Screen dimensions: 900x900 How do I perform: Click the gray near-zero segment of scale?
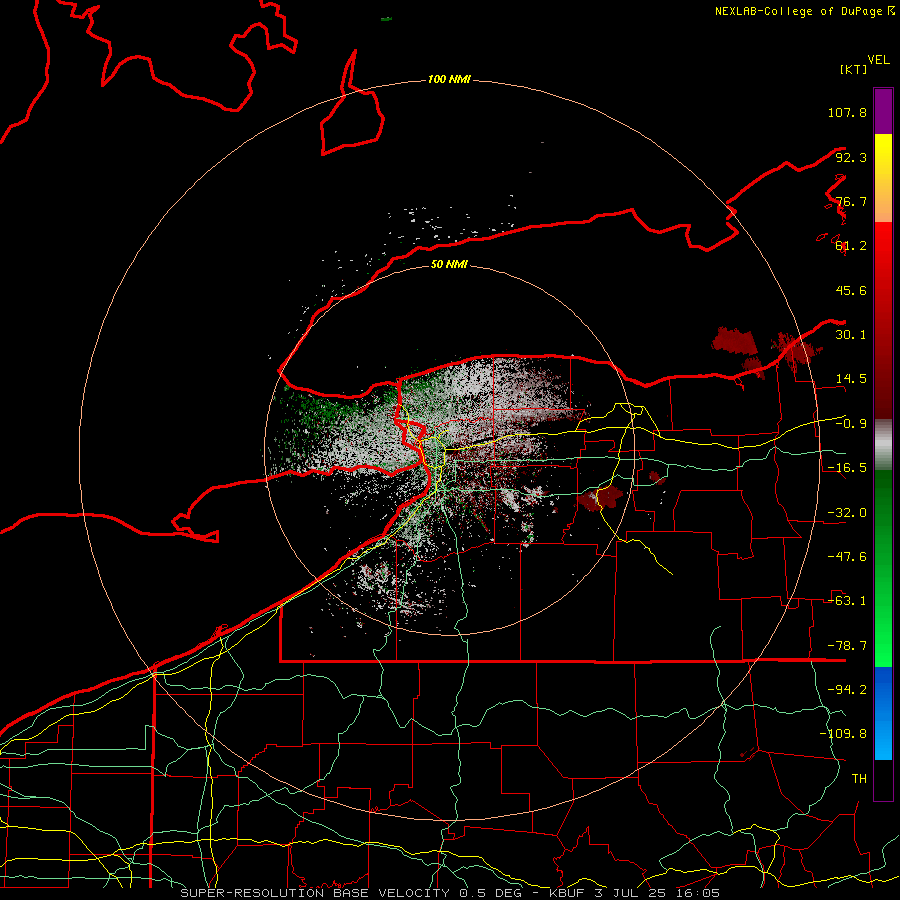pyautogui.click(x=883, y=445)
